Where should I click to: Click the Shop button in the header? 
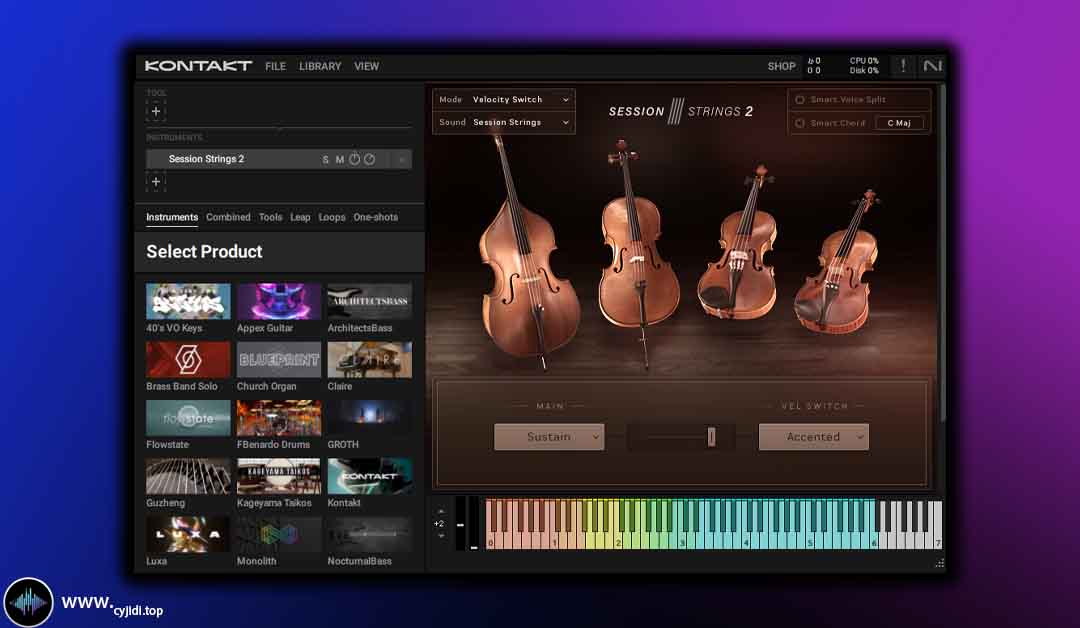782,66
